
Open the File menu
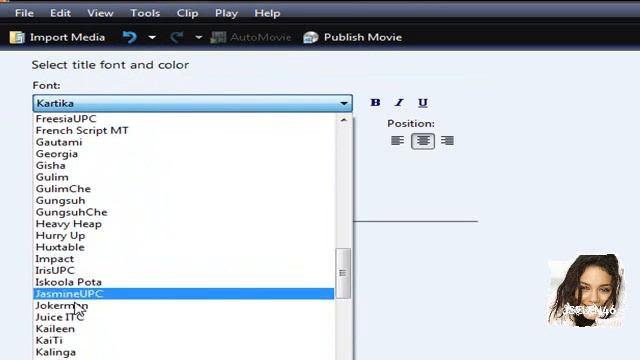24,13
